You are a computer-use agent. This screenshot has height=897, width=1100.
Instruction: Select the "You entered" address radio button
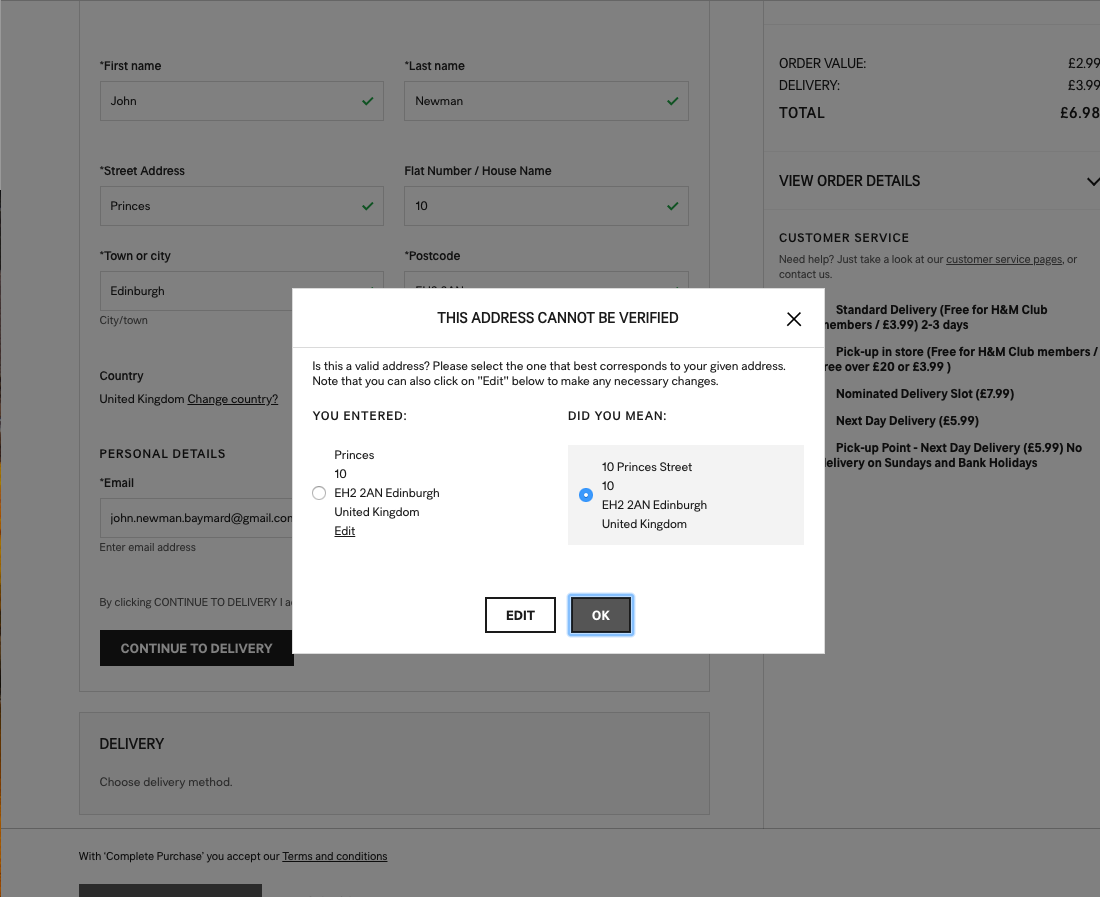pos(319,493)
